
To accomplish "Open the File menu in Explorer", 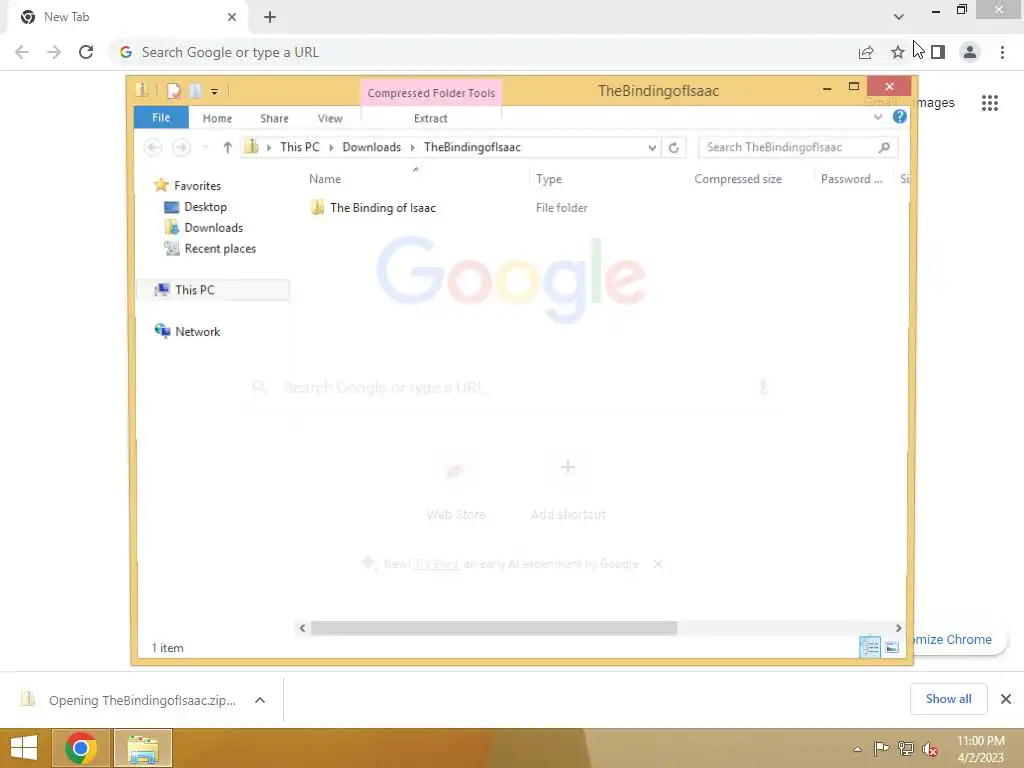I will (x=161, y=118).
